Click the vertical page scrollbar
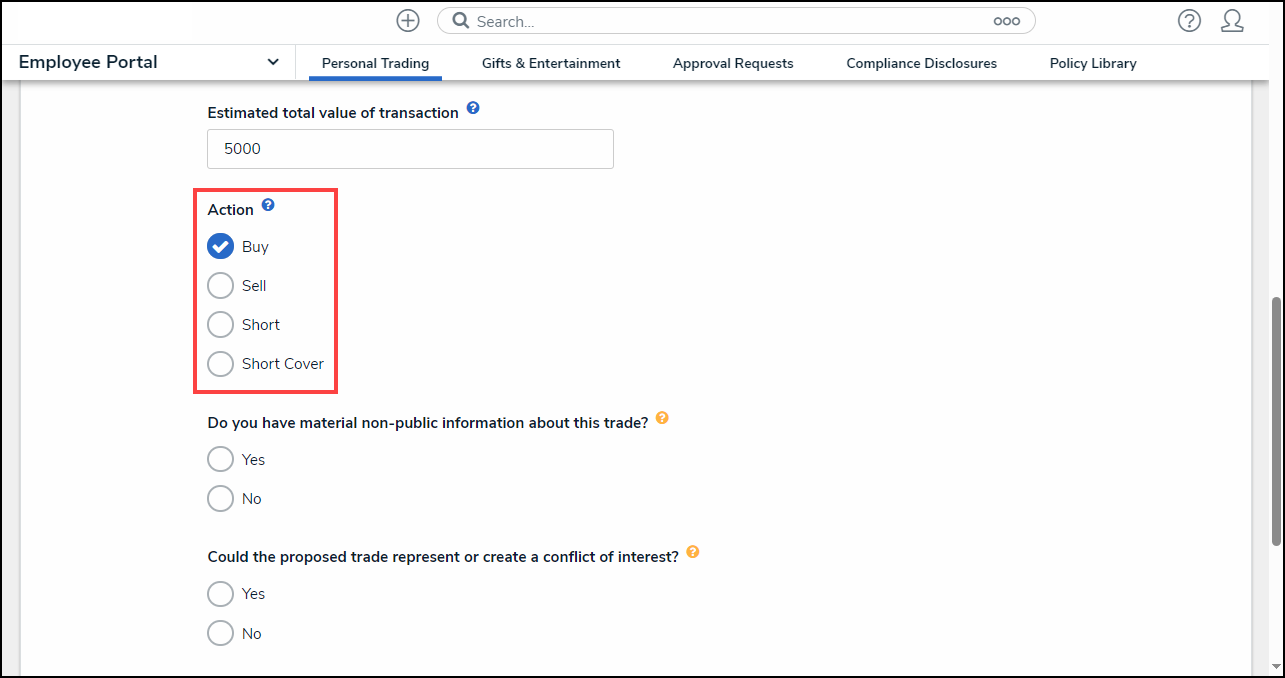The width and height of the screenshot is (1285, 678). coord(1275,420)
